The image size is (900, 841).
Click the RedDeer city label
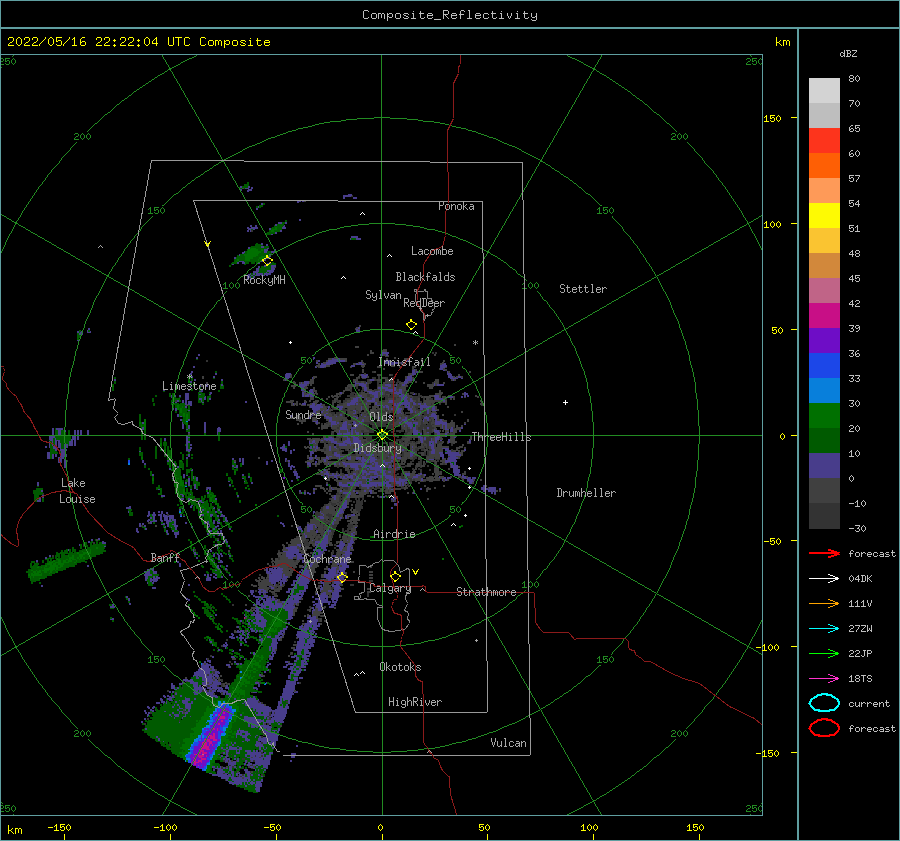click(424, 303)
